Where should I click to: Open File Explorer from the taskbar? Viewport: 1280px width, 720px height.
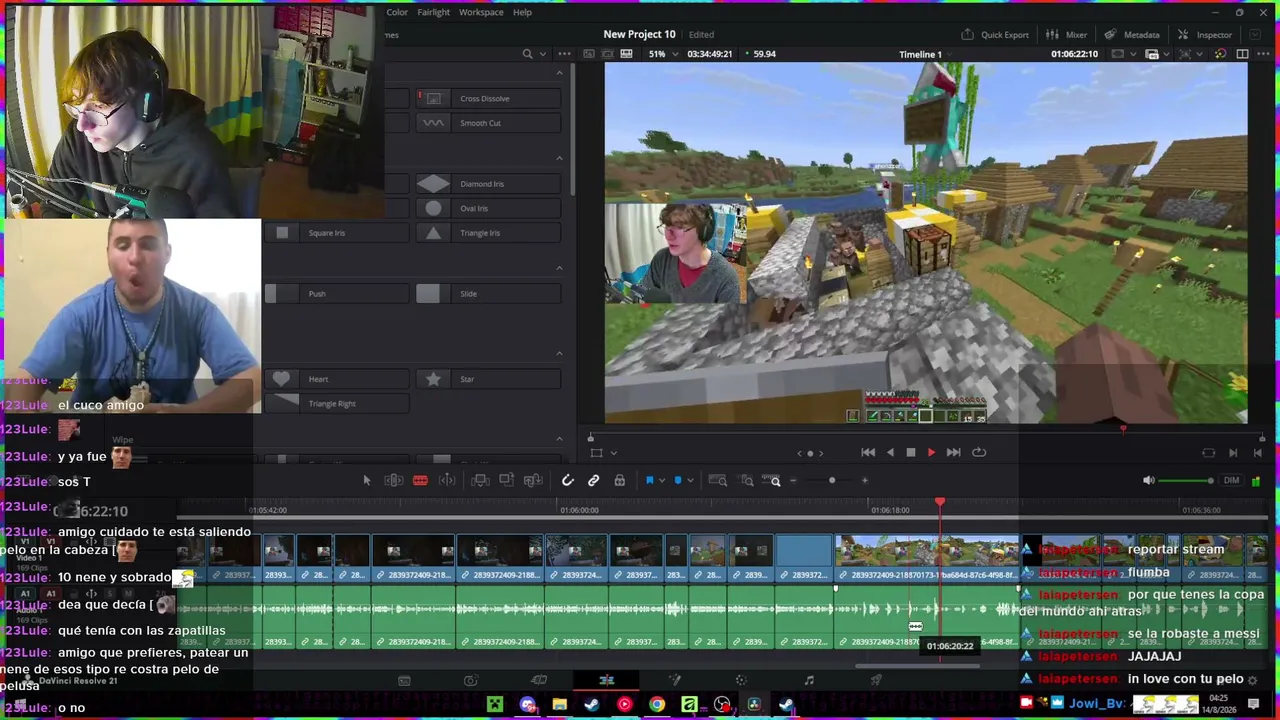point(560,705)
